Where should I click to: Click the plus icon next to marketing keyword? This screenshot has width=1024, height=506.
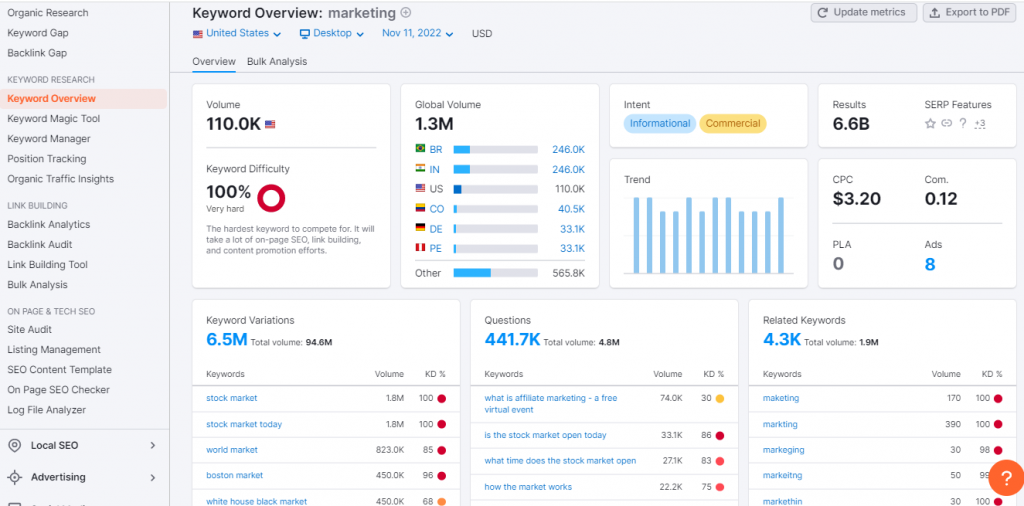(x=406, y=12)
